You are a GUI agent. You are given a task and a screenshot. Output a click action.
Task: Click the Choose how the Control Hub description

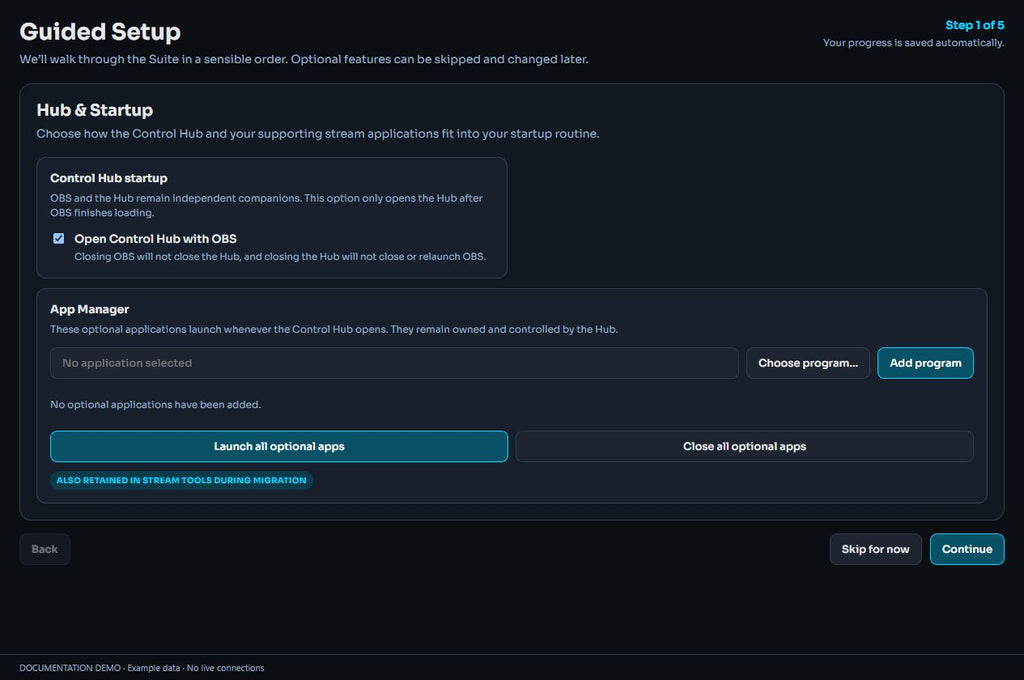tap(317, 133)
